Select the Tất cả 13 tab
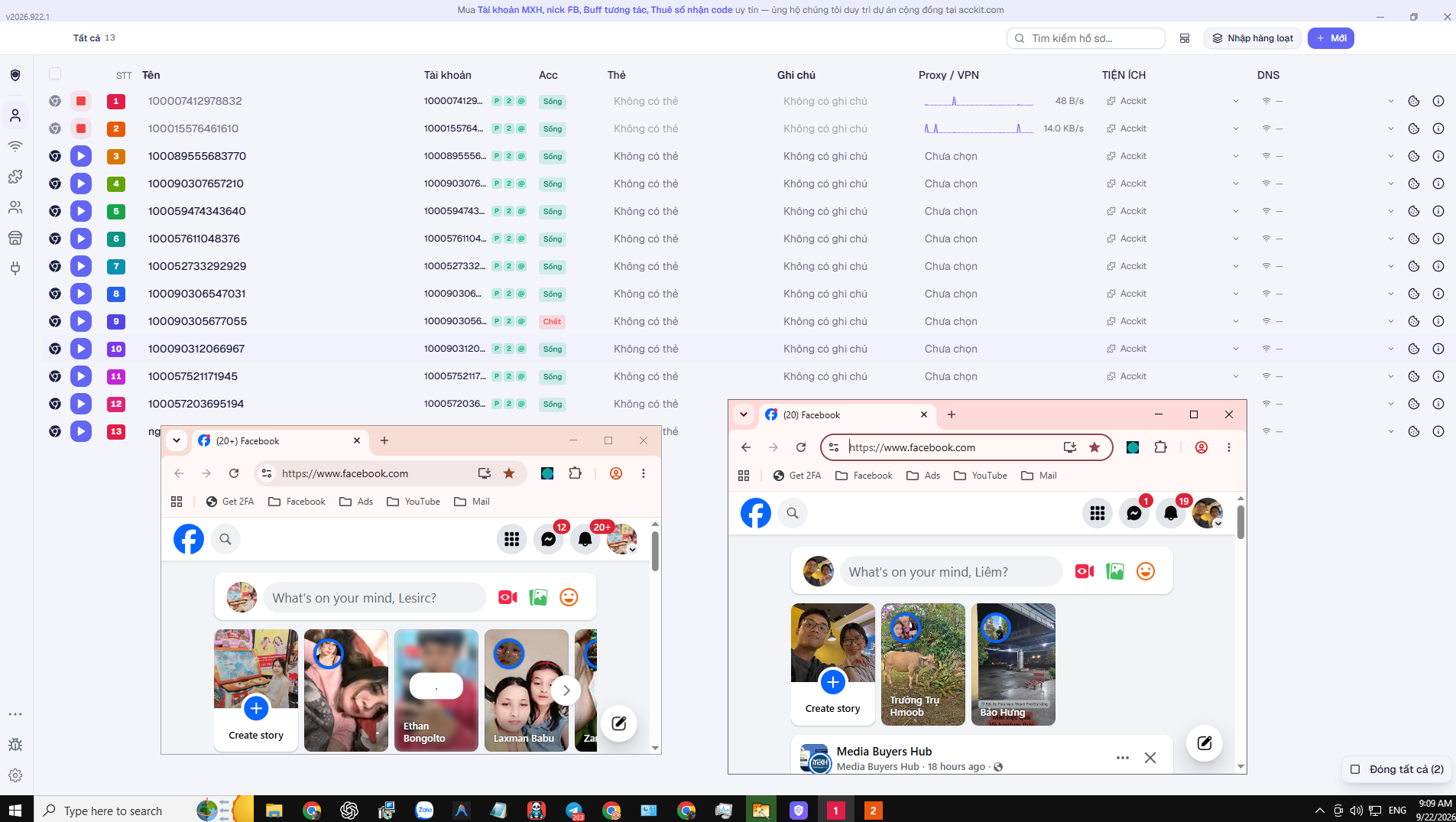 [x=94, y=37]
